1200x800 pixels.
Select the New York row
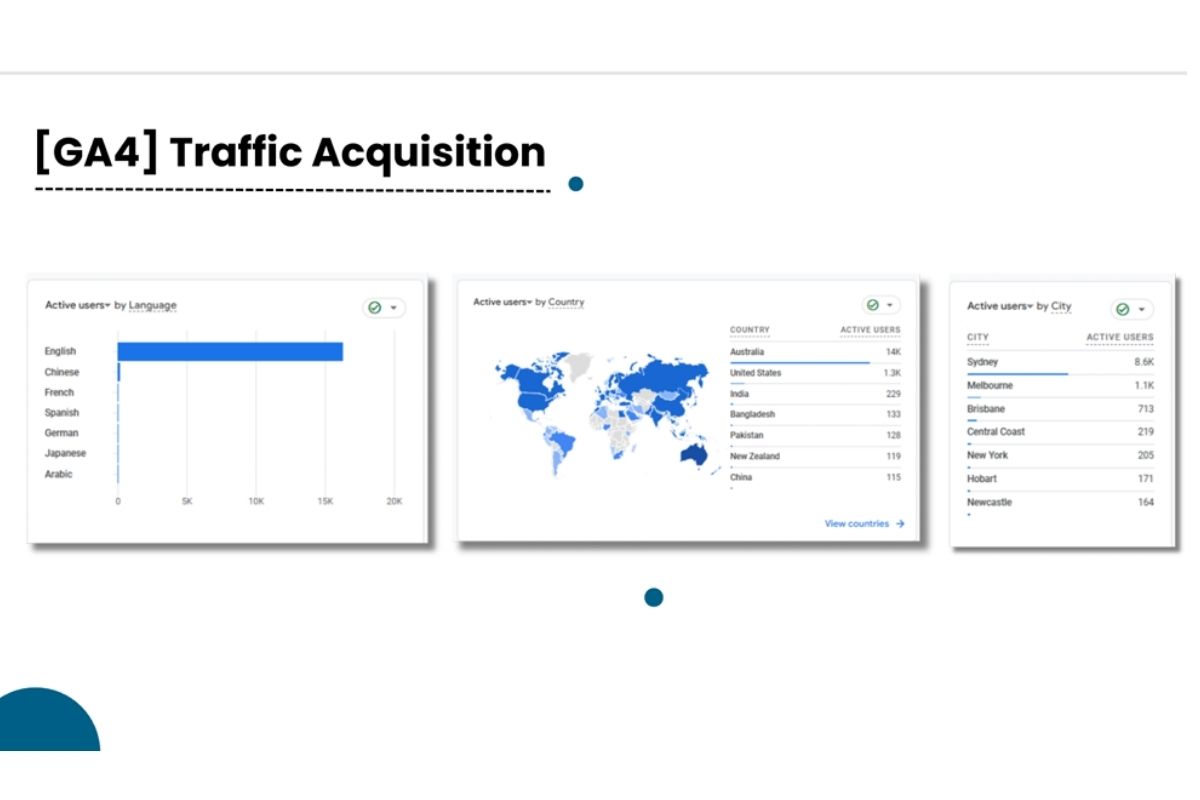1060,455
